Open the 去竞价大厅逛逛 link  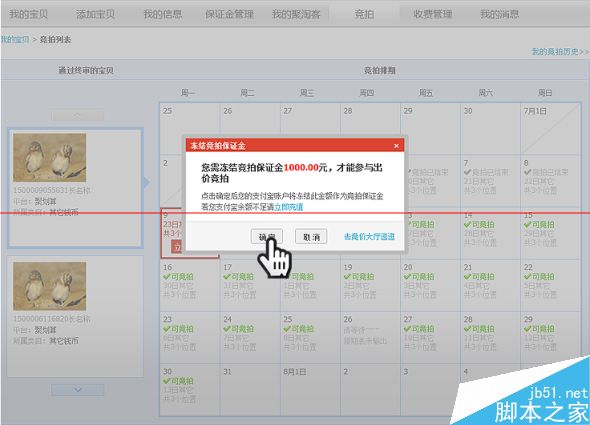369,236
